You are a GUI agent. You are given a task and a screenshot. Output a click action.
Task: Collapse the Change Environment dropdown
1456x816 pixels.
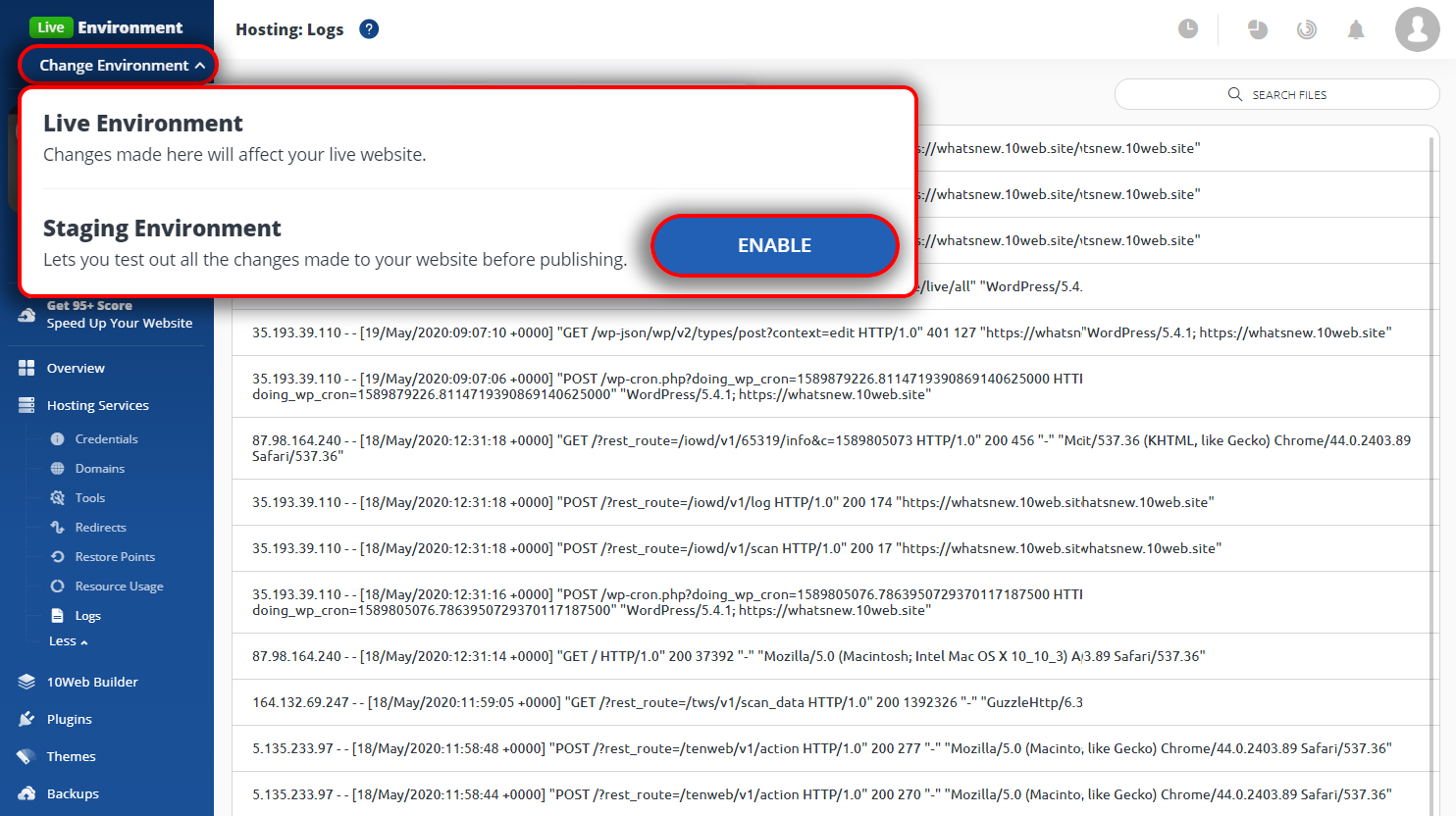[x=118, y=65]
